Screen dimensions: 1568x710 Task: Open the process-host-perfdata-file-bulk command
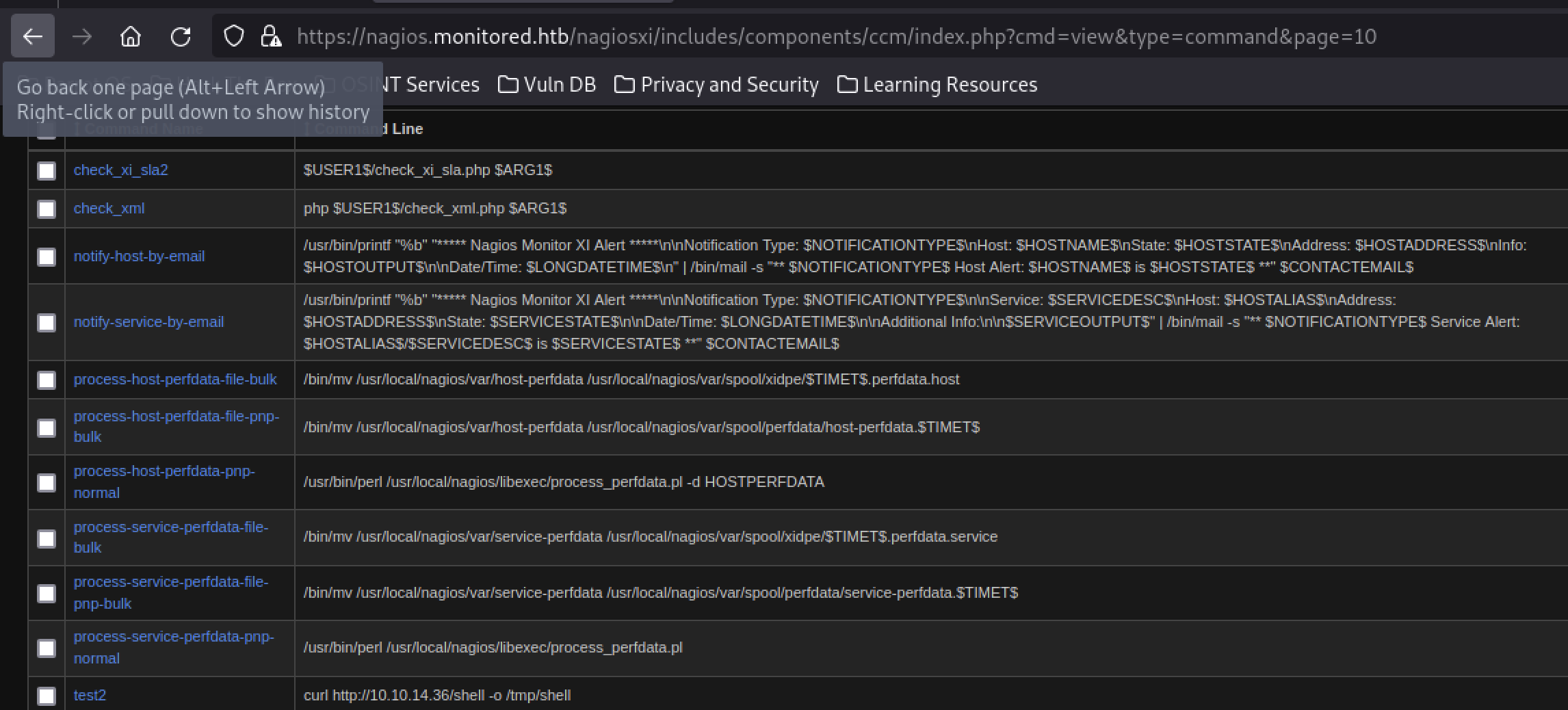pyautogui.click(x=175, y=380)
